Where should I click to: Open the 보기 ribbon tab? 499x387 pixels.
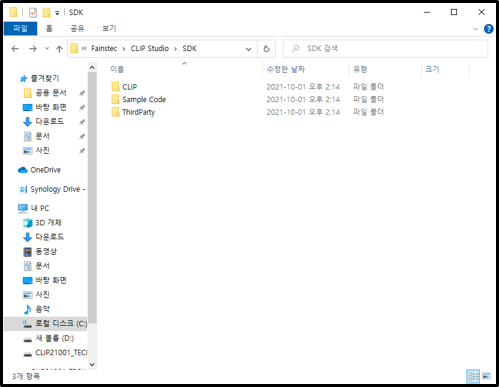click(109, 29)
